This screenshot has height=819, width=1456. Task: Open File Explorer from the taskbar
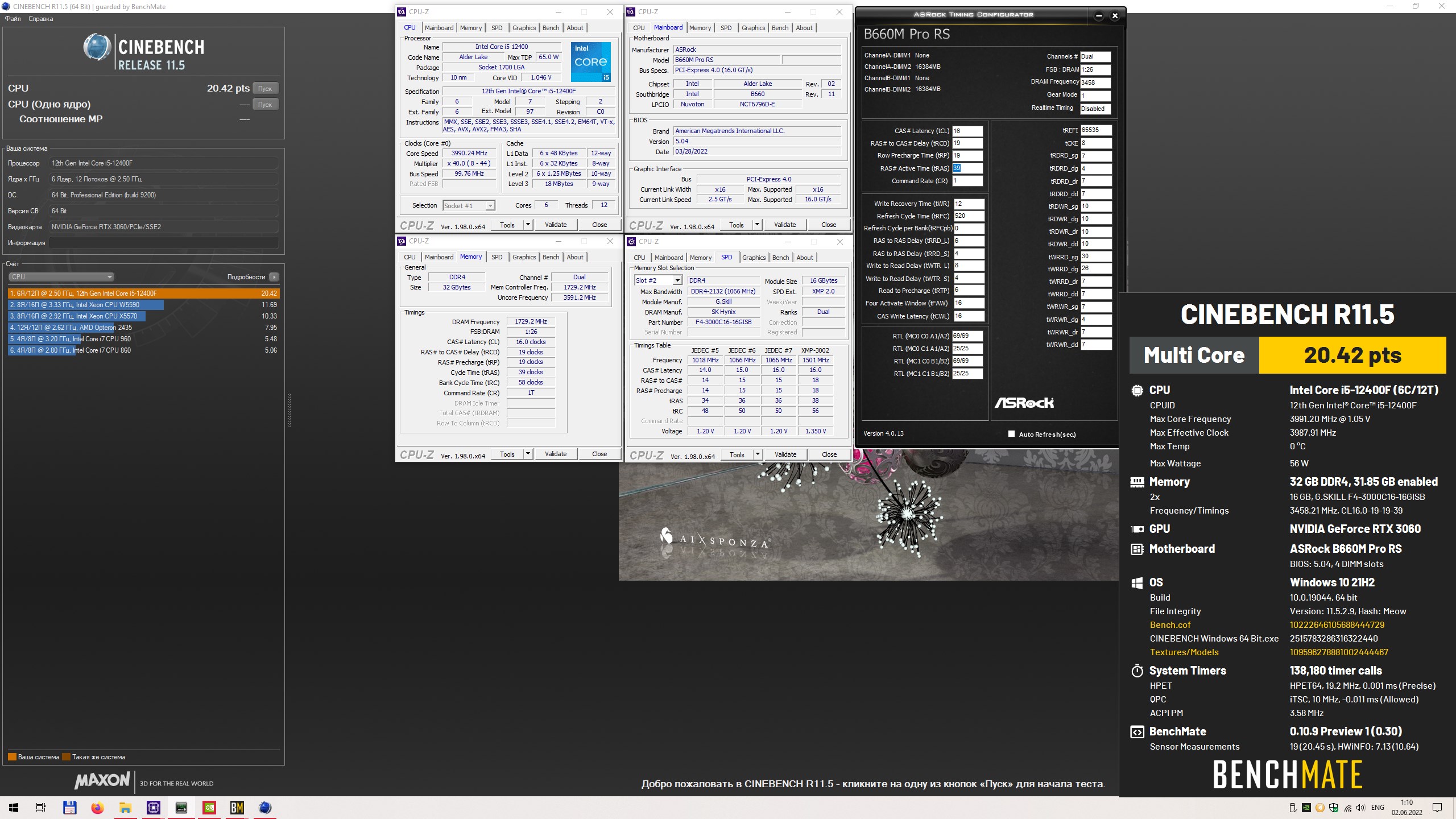pyautogui.click(x=125, y=808)
